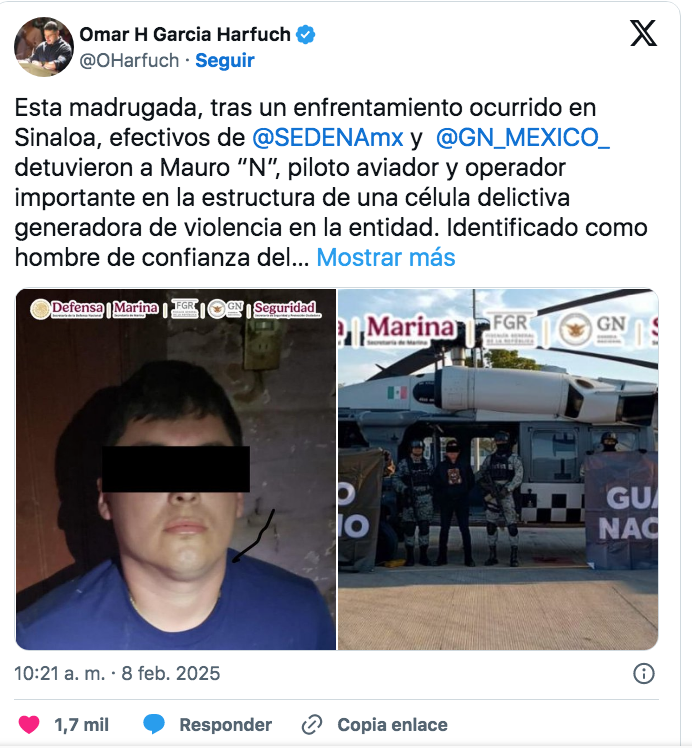Screen dimensions: 692x748
Task: Open Omar H Garcia Harfuch profile name
Action: click(x=185, y=34)
